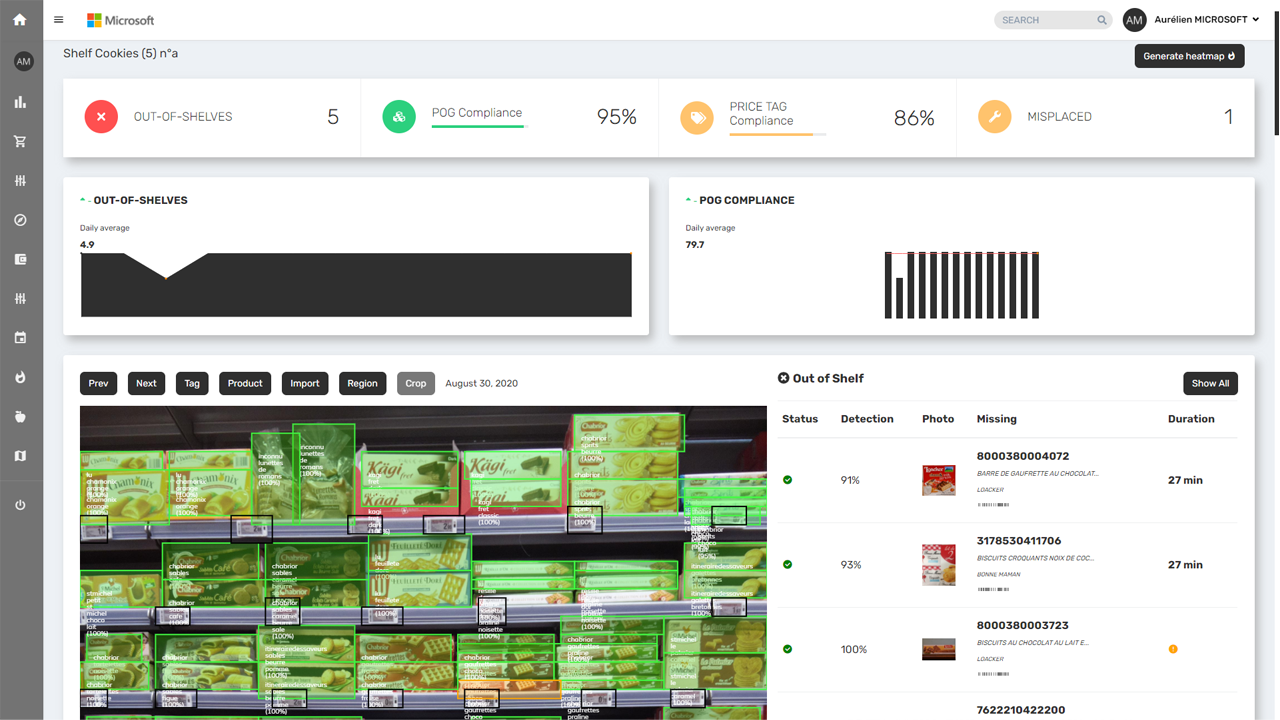Click the orange highlighted product box on shelf image
The image size is (1280, 720).
(509, 689)
